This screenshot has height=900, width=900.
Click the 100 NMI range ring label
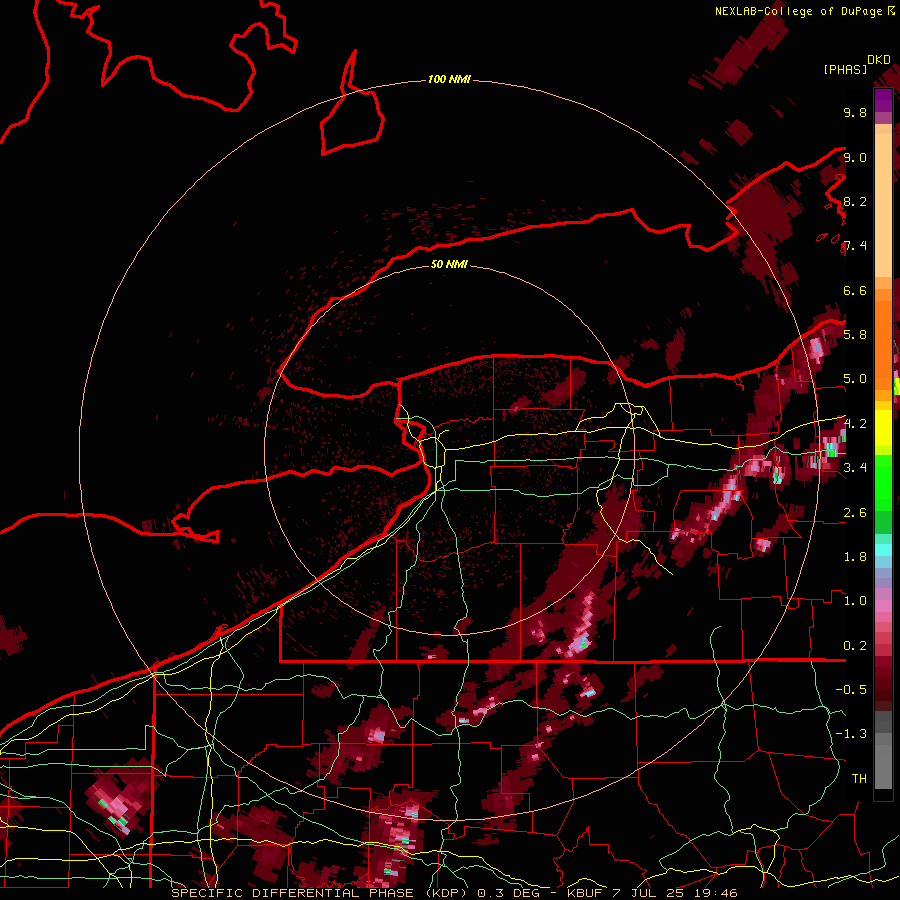(x=449, y=79)
